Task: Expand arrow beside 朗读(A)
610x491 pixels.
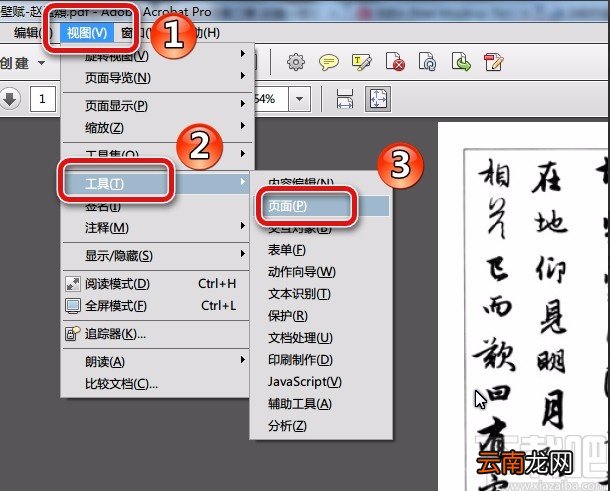Action: pos(243,359)
